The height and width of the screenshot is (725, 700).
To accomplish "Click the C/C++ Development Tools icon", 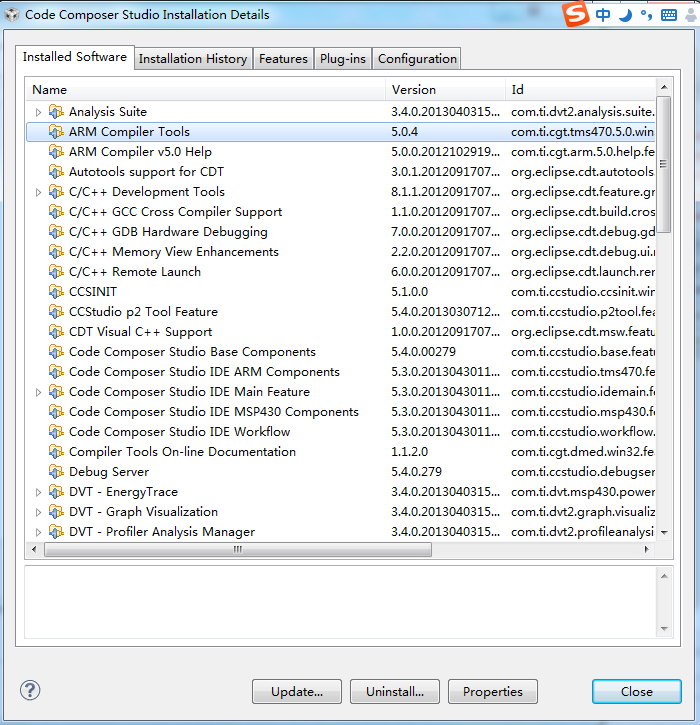I will coord(56,192).
